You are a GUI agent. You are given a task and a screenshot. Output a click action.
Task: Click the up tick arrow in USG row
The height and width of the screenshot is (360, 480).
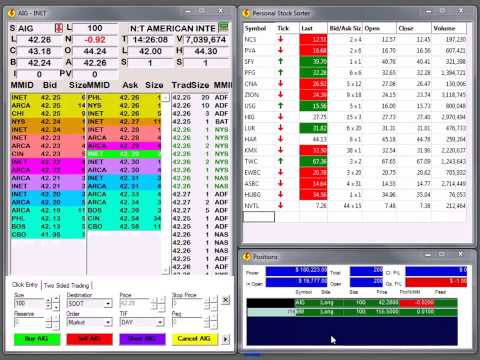point(281,105)
